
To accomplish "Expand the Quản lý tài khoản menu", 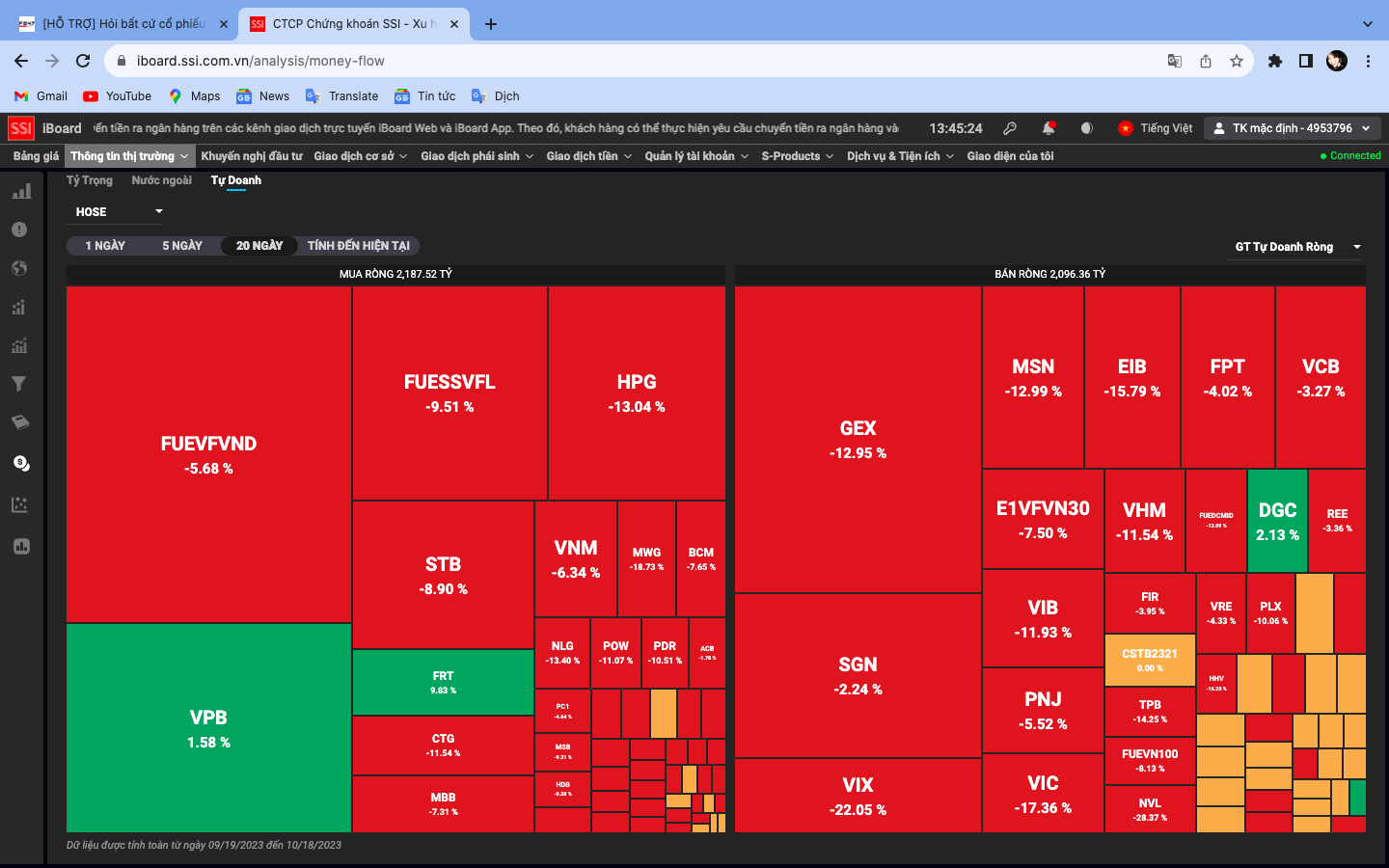I will (x=696, y=156).
